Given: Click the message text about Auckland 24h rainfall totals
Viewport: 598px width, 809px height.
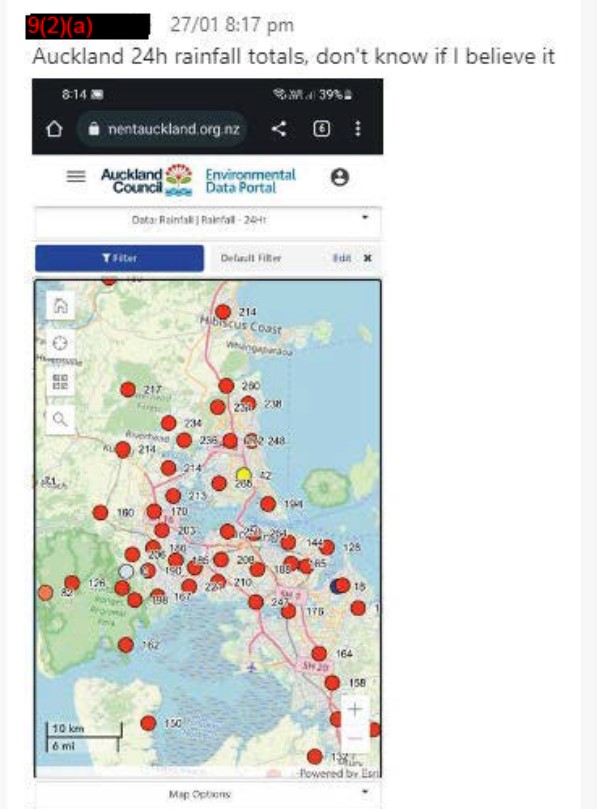Looking at the screenshot, I should pyautogui.click(x=294, y=56).
